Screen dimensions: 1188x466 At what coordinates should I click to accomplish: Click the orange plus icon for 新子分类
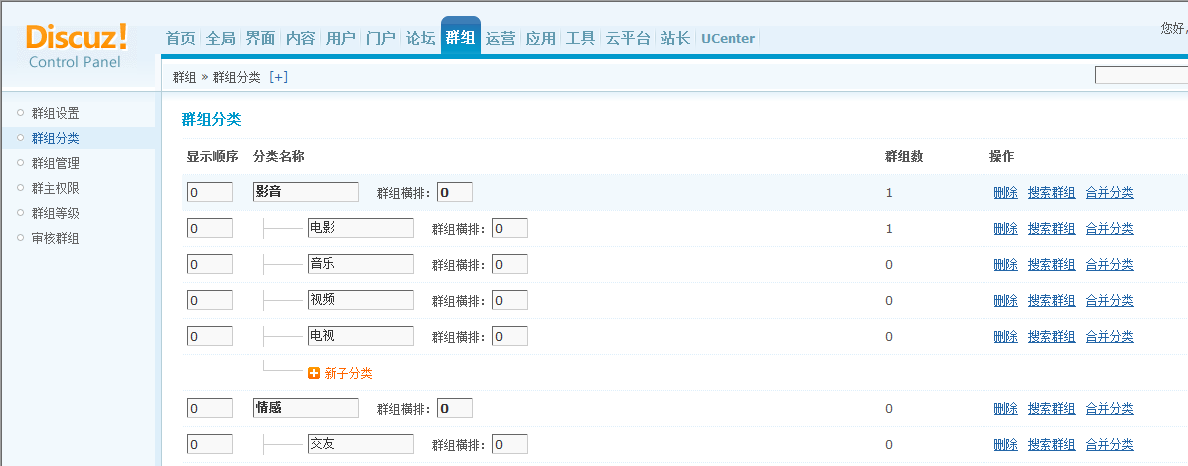314,373
